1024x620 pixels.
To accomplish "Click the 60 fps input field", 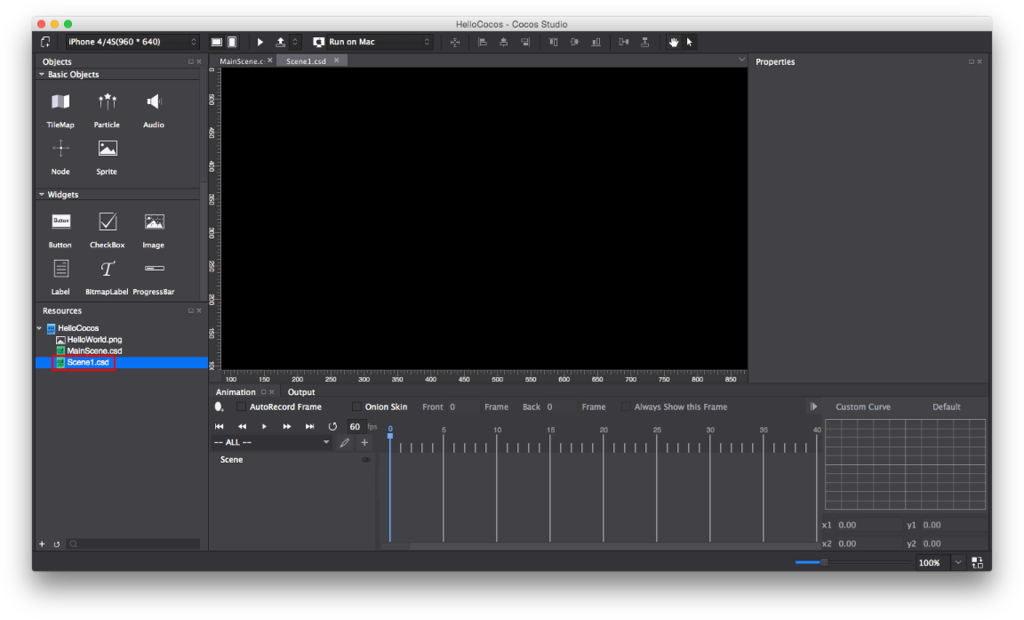I will pyautogui.click(x=356, y=427).
